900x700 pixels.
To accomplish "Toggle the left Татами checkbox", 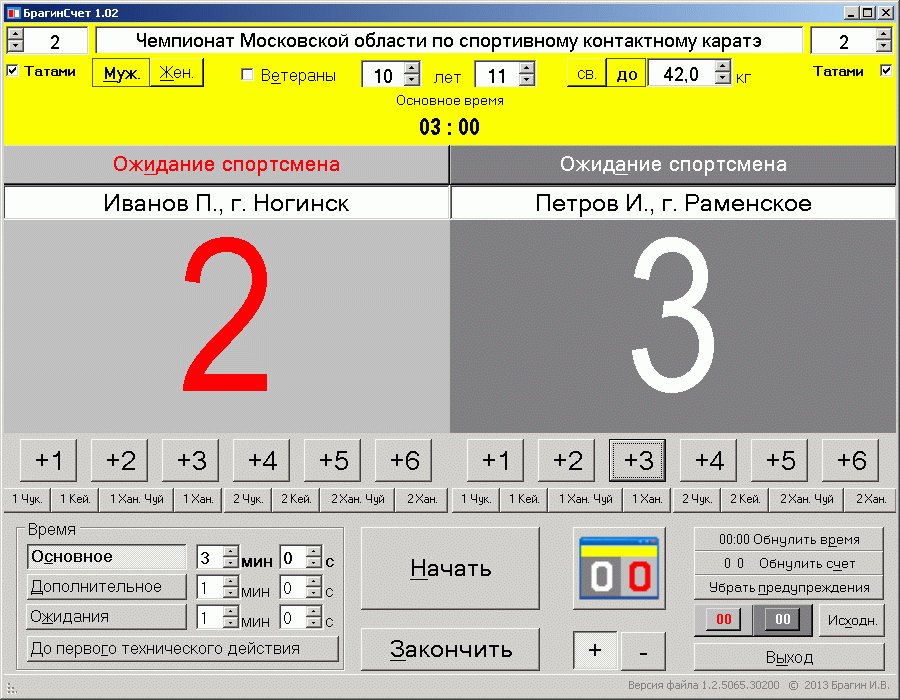I will coord(13,70).
